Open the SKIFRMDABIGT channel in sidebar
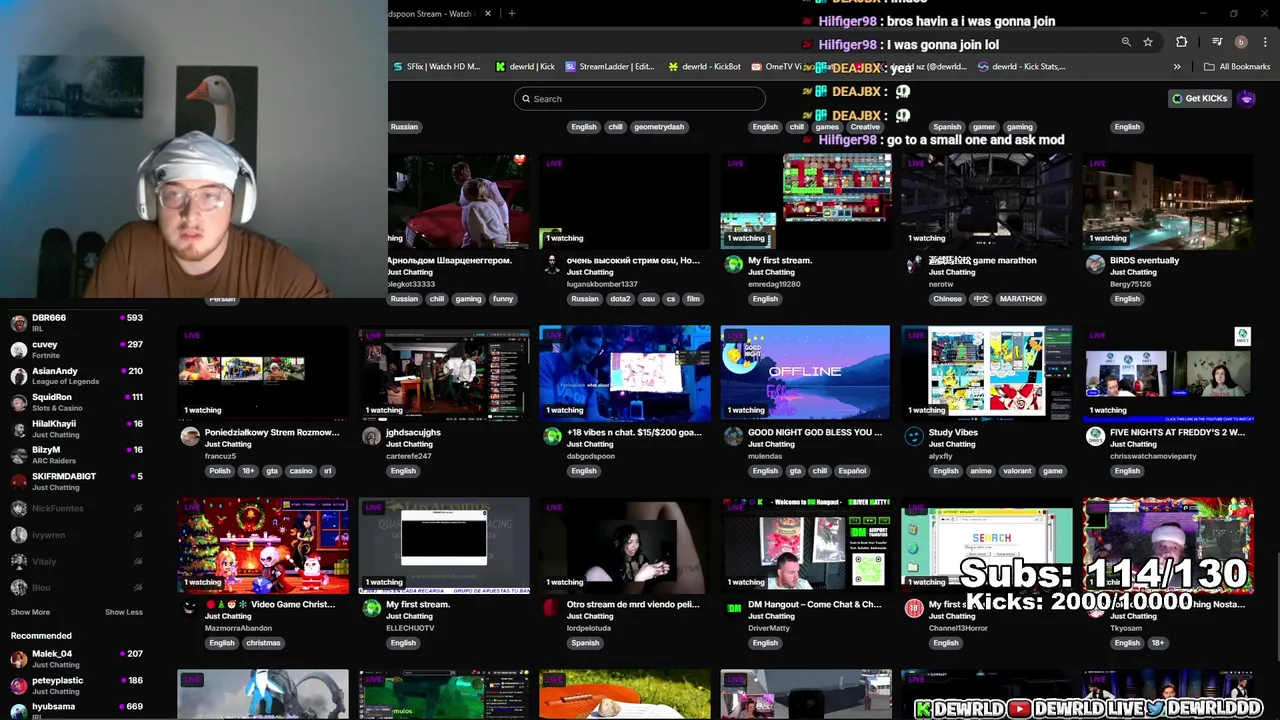The width and height of the screenshot is (1280, 720). coord(76,481)
